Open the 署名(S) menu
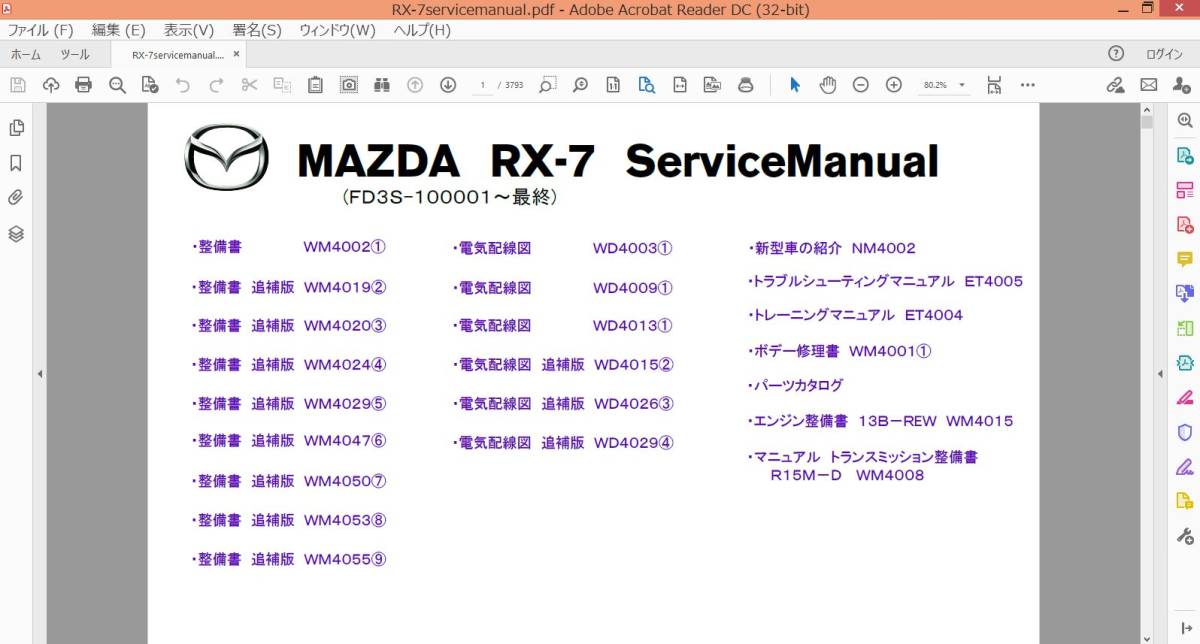This screenshot has height=644, width=1200. 256,30
